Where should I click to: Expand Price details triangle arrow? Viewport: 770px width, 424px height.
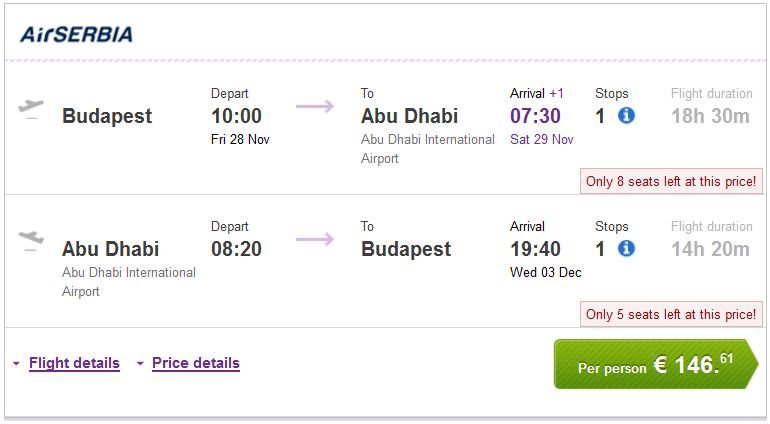(x=139, y=364)
